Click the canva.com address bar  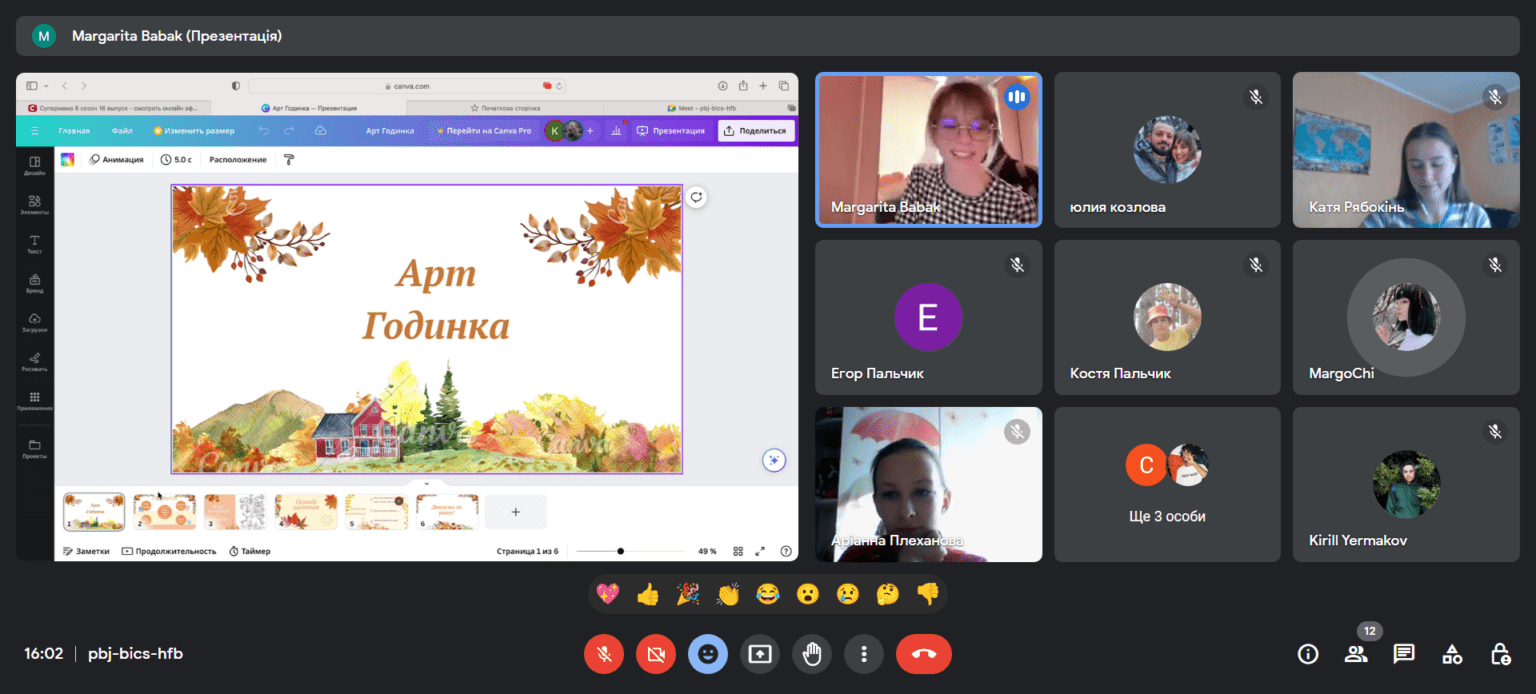pos(408,86)
